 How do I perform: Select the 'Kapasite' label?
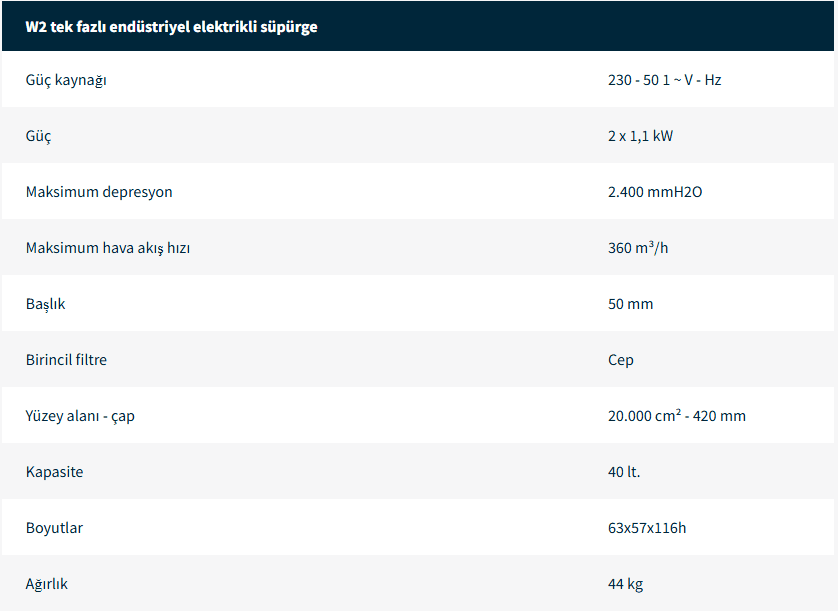coord(55,472)
